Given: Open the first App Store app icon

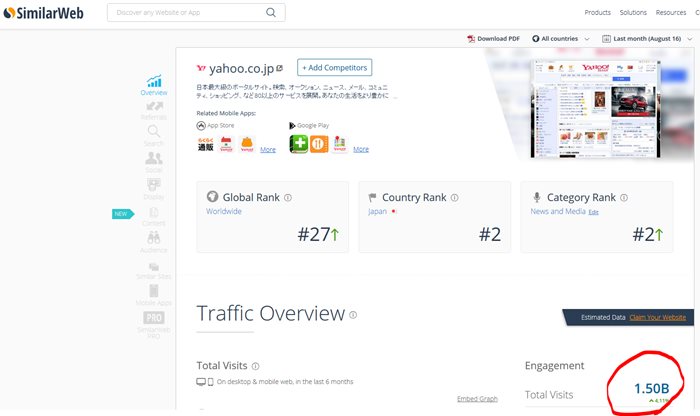Looking at the screenshot, I should pyautogui.click(x=205, y=145).
